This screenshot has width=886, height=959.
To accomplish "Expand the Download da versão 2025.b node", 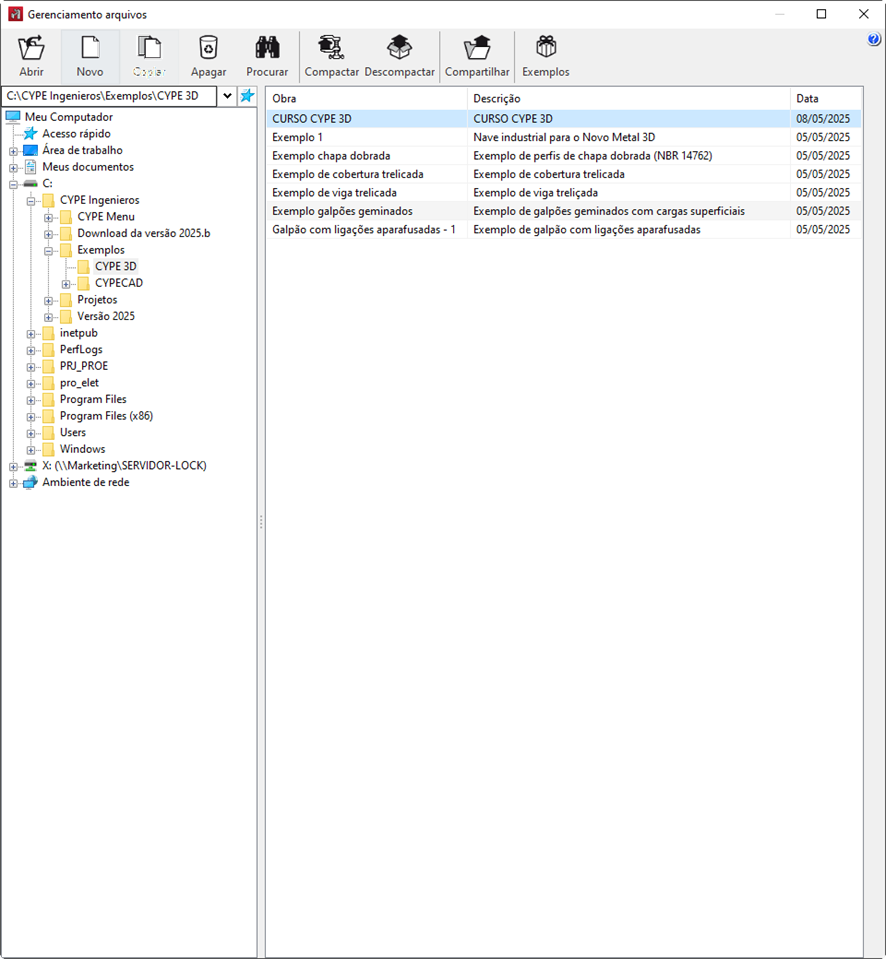I will pyautogui.click(x=48, y=234).
